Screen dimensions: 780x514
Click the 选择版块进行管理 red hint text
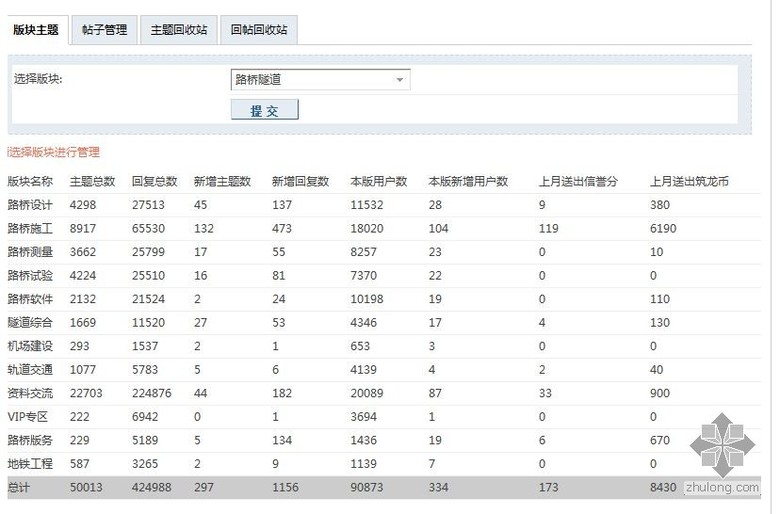pos(54,152)
